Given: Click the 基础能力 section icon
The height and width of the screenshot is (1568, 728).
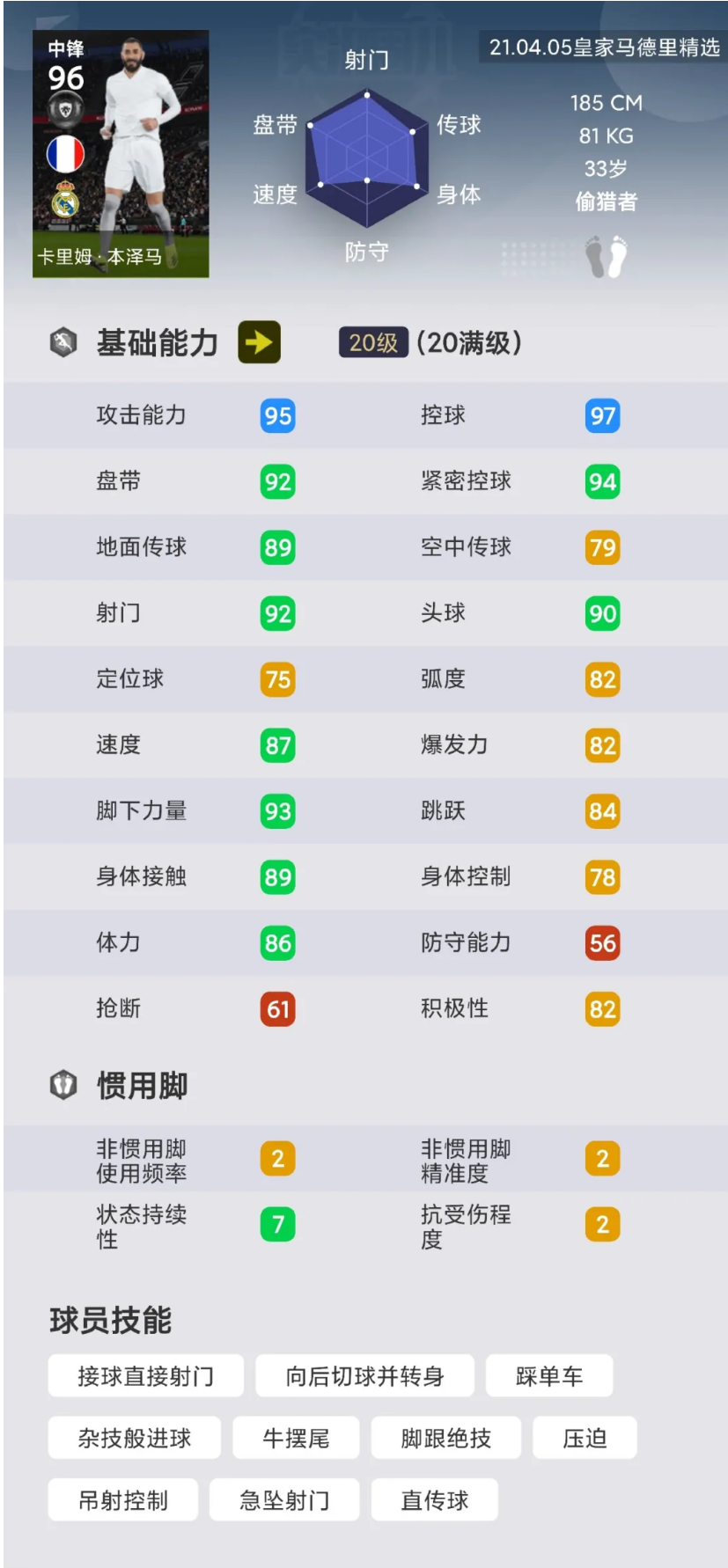Looking at the screenshot, I should (x=63, y=342).
